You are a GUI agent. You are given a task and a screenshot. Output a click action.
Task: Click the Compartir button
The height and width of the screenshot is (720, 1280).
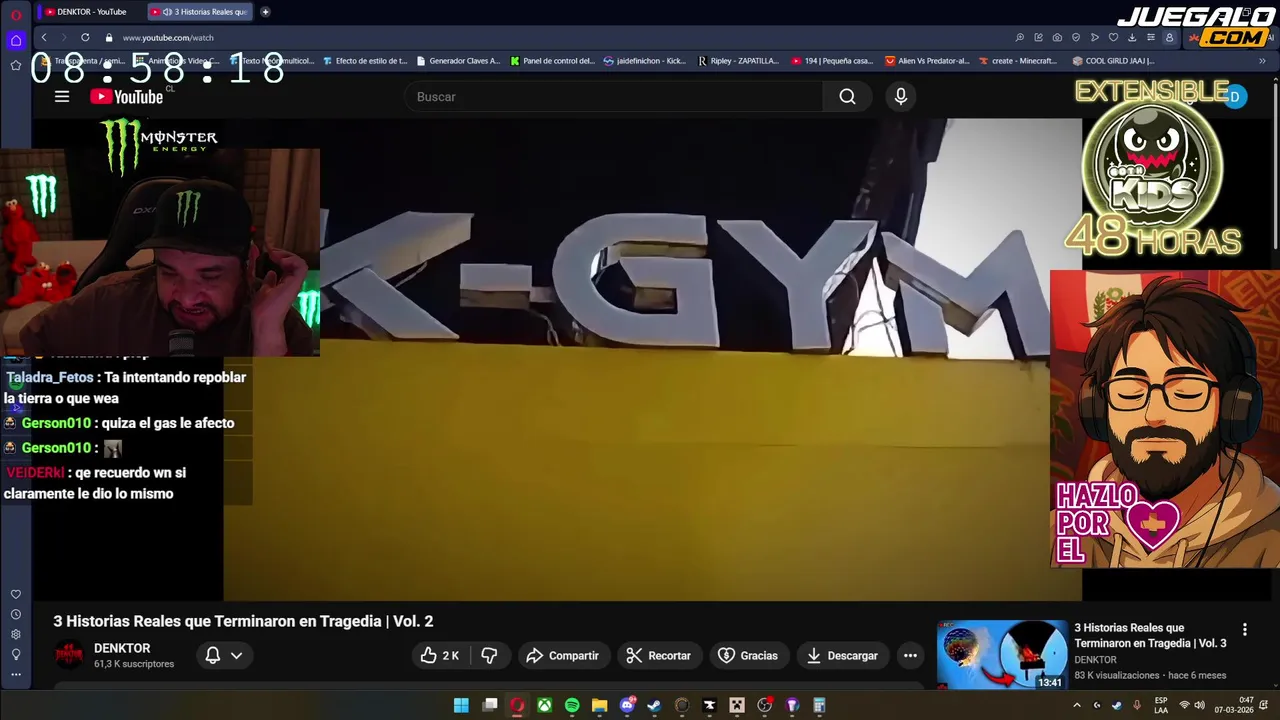[562, 656]
